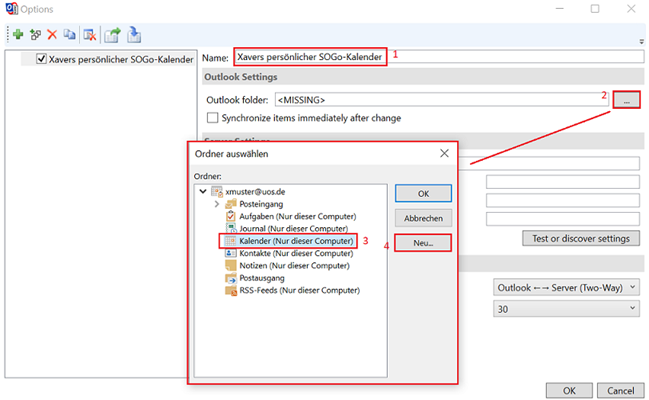Expand the Posteingang folder
Screen dimensions: 649x400
217,203
